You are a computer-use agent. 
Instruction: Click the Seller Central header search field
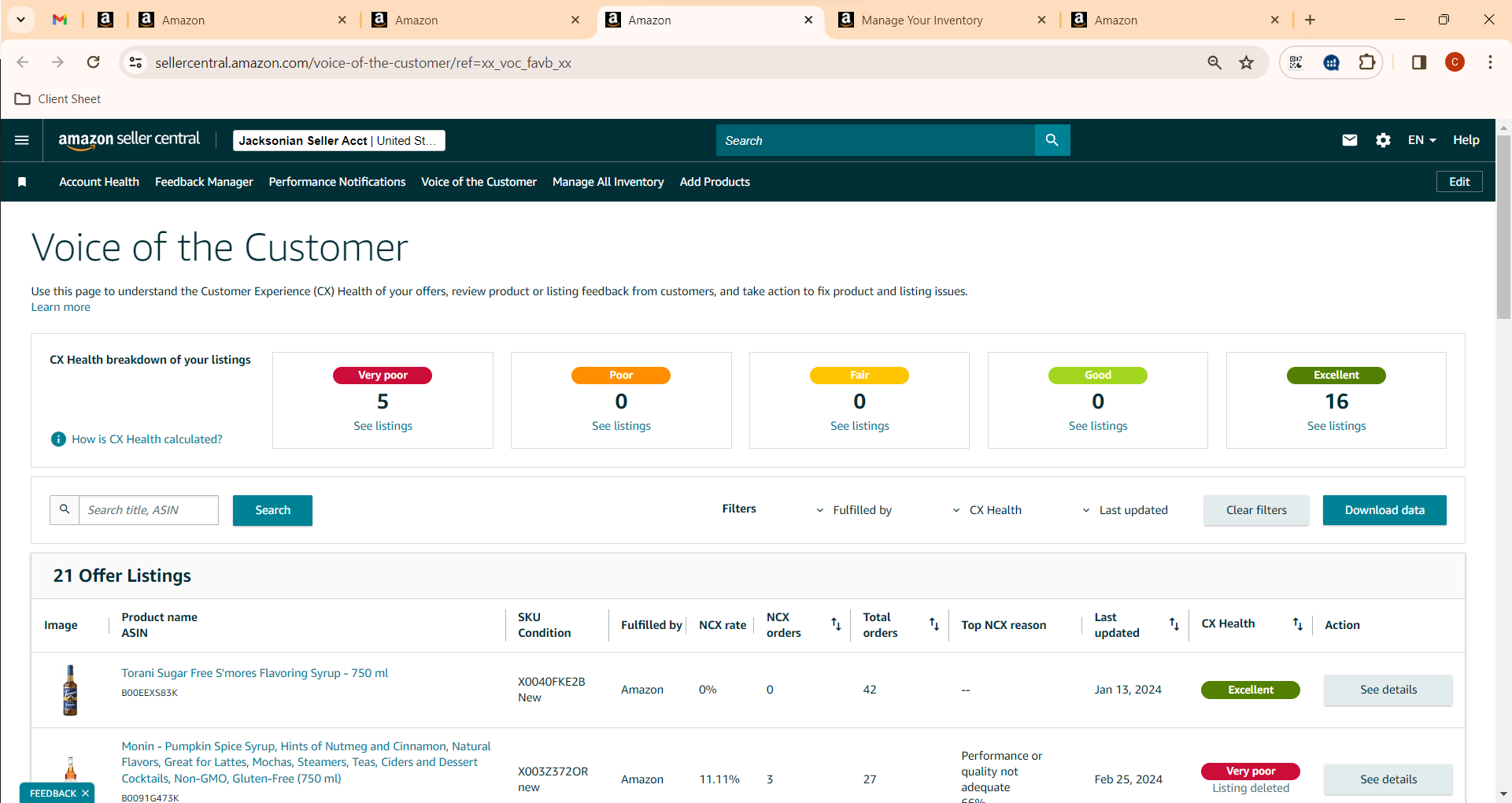point(875,140)
